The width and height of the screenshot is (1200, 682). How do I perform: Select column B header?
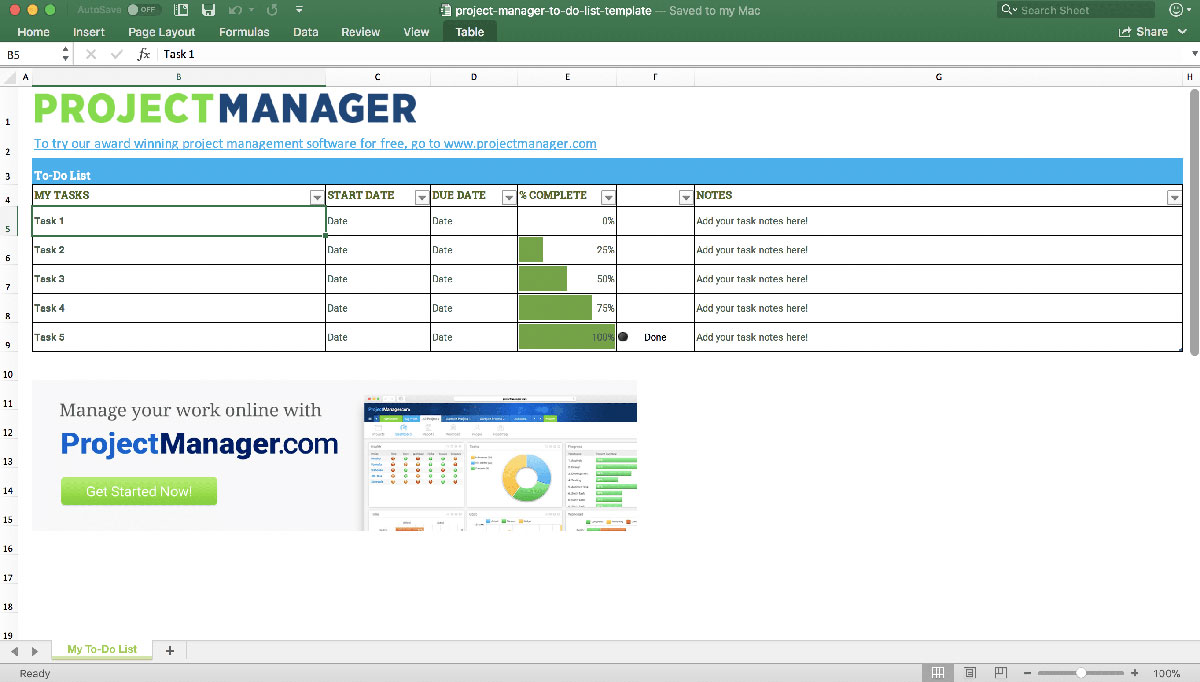(179, 77)
